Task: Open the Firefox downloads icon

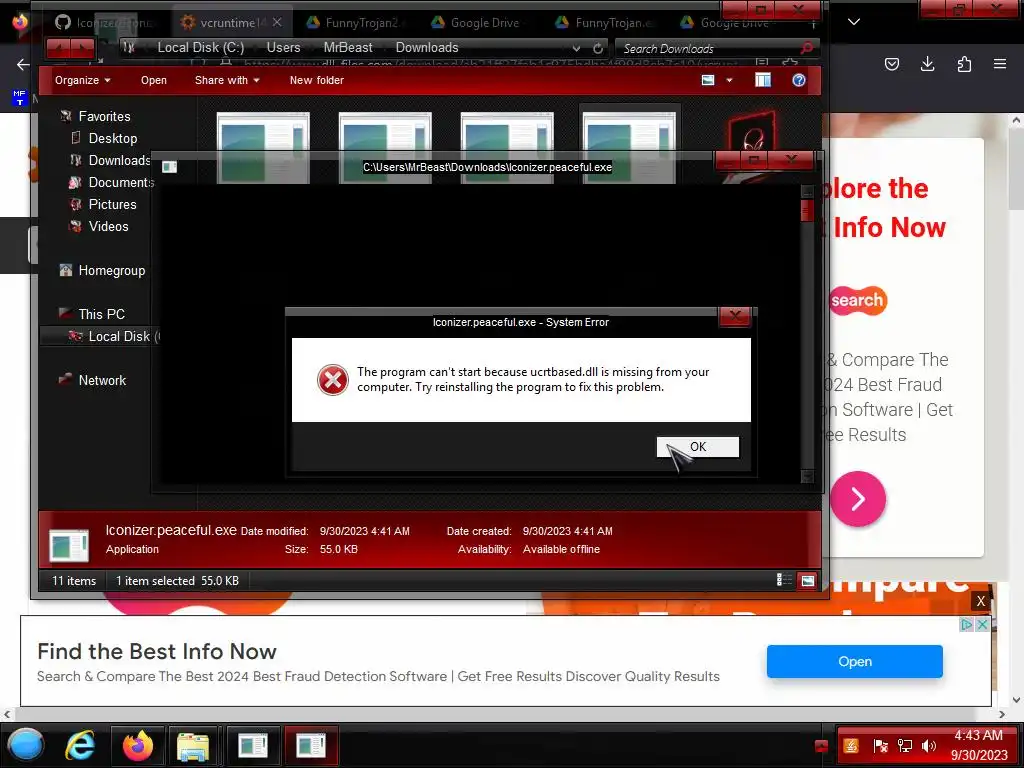Action: 927,64
